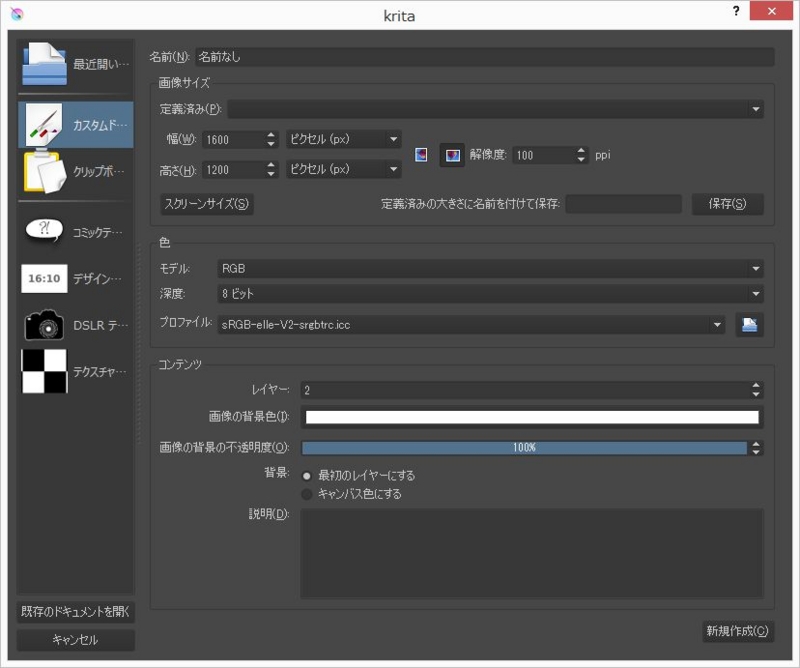Choose the クリップボード creation icon
The width and height of the screenshot is (800, 668).
coord(44,171)
